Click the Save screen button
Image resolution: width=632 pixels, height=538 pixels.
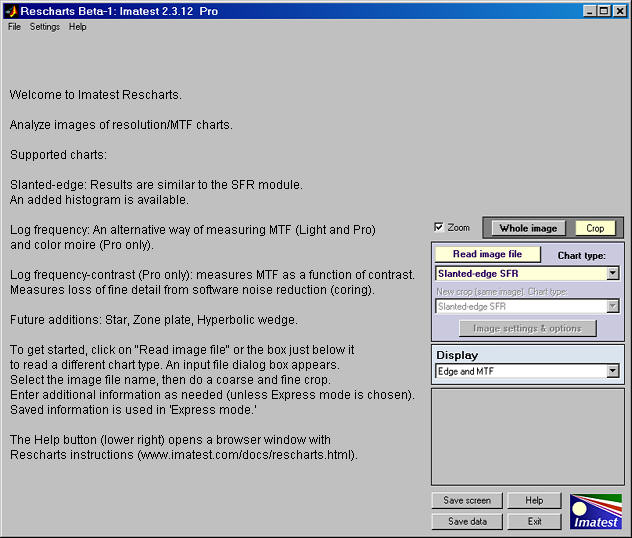pos(467,501)
